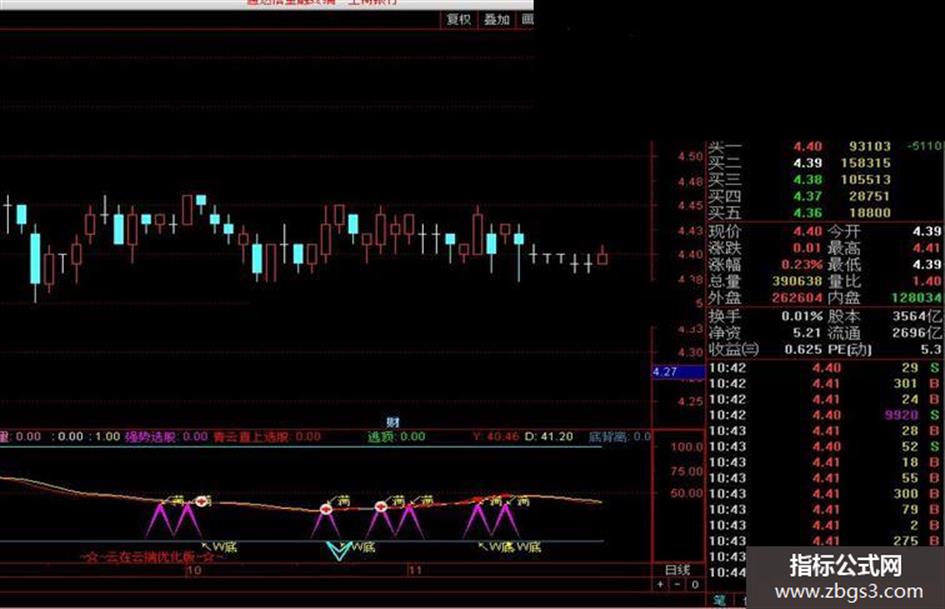
Task: Click the D: 41.20 indicator value
Action: (548, 436)
